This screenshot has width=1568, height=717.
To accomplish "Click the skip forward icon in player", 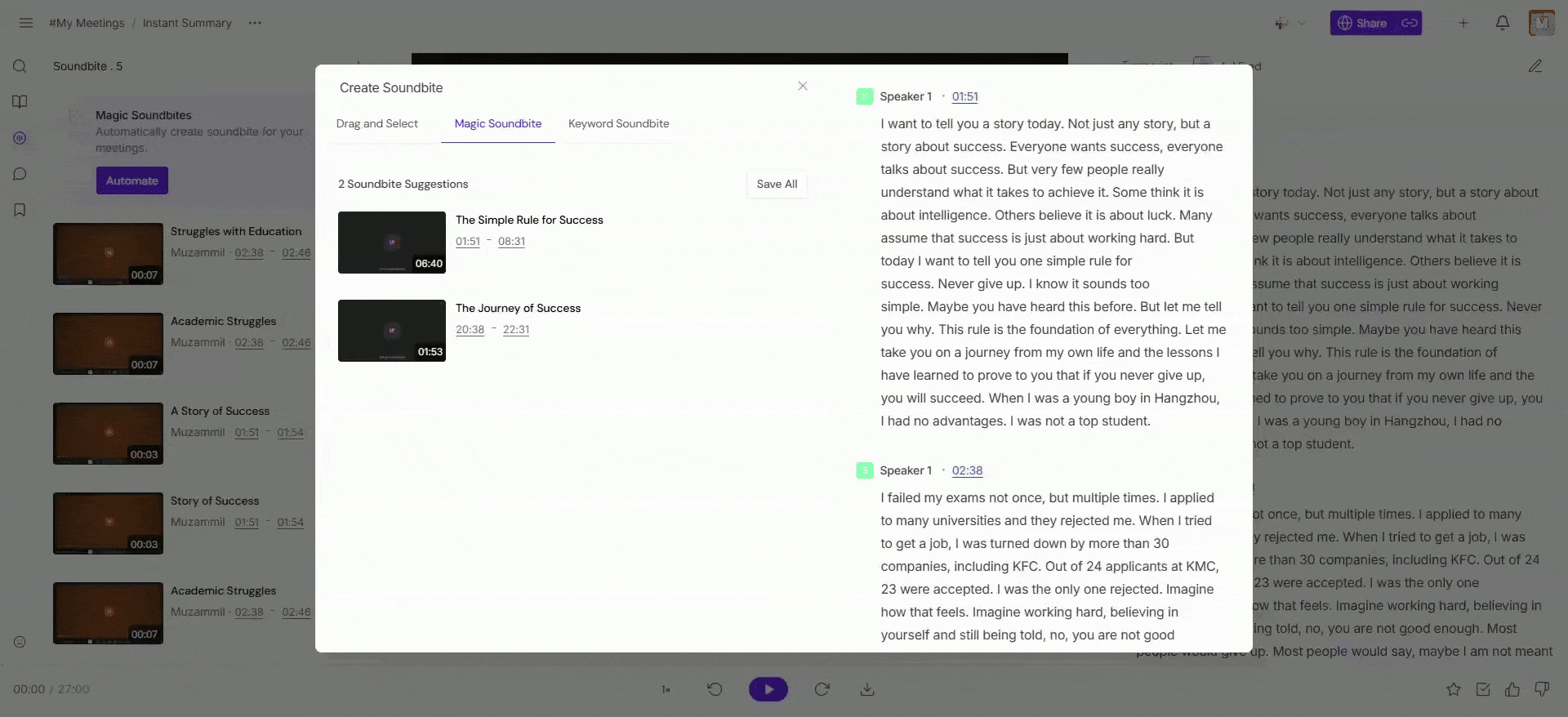I will [x=822, y=689].
